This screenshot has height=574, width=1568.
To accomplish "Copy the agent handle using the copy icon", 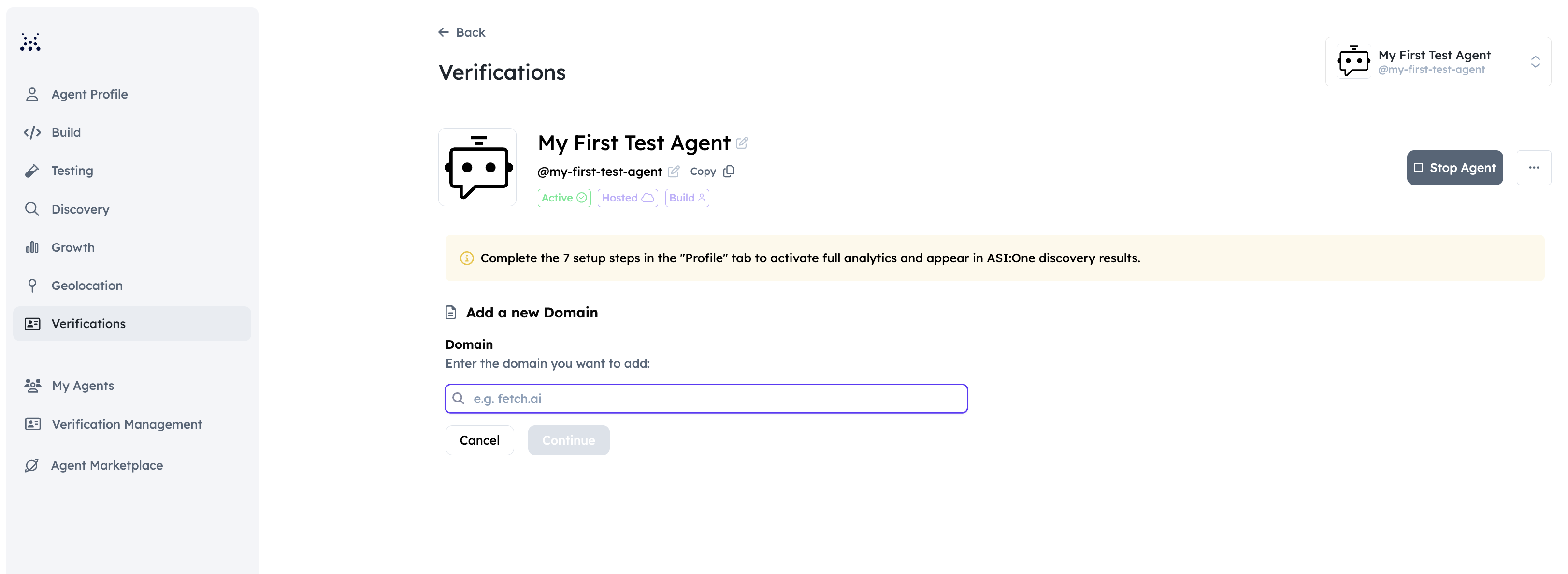I will pyautogui.click(x=729, y=172).
